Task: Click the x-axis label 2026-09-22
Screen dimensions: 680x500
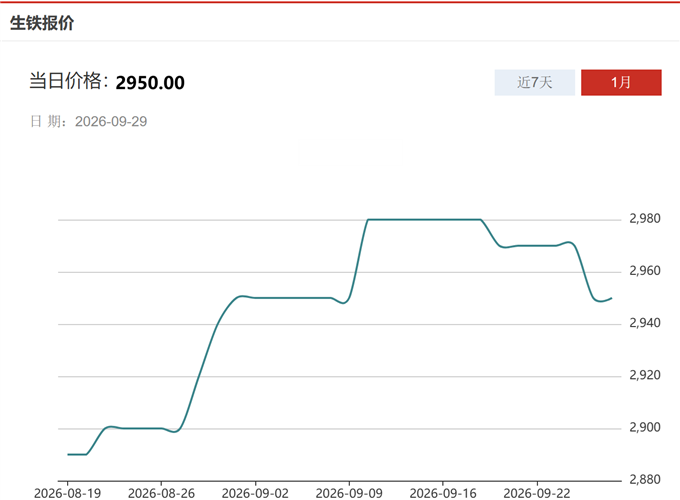Action: click(x=537, y=493)
